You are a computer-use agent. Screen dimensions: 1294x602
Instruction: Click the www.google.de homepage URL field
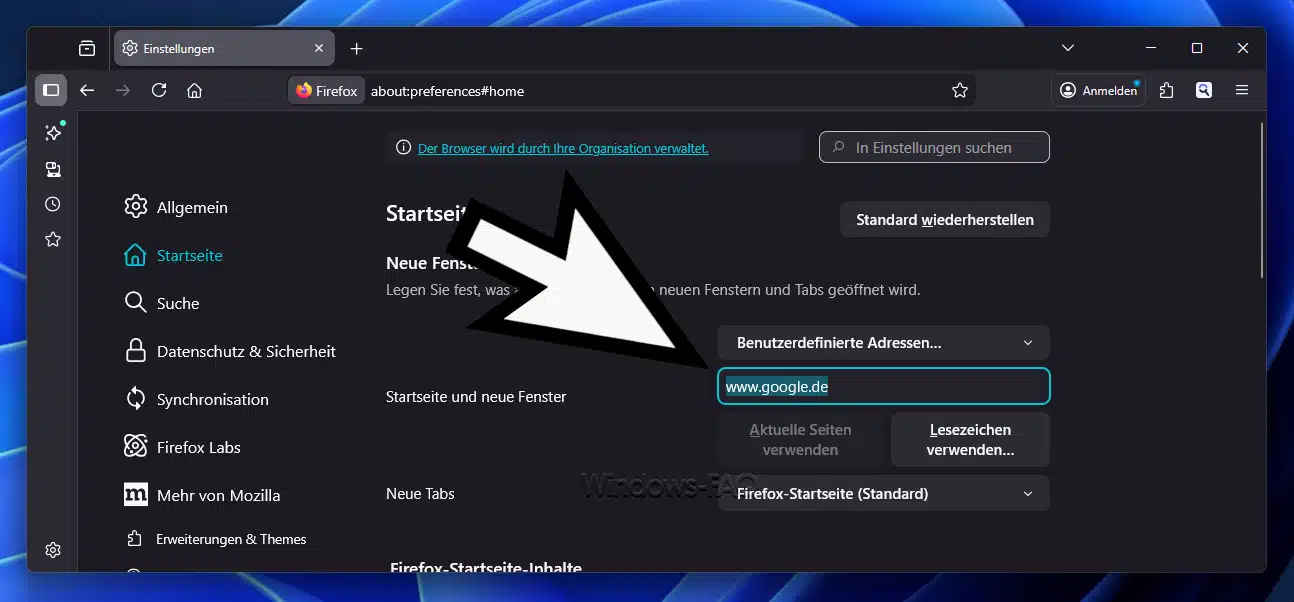tap(883, 386)
